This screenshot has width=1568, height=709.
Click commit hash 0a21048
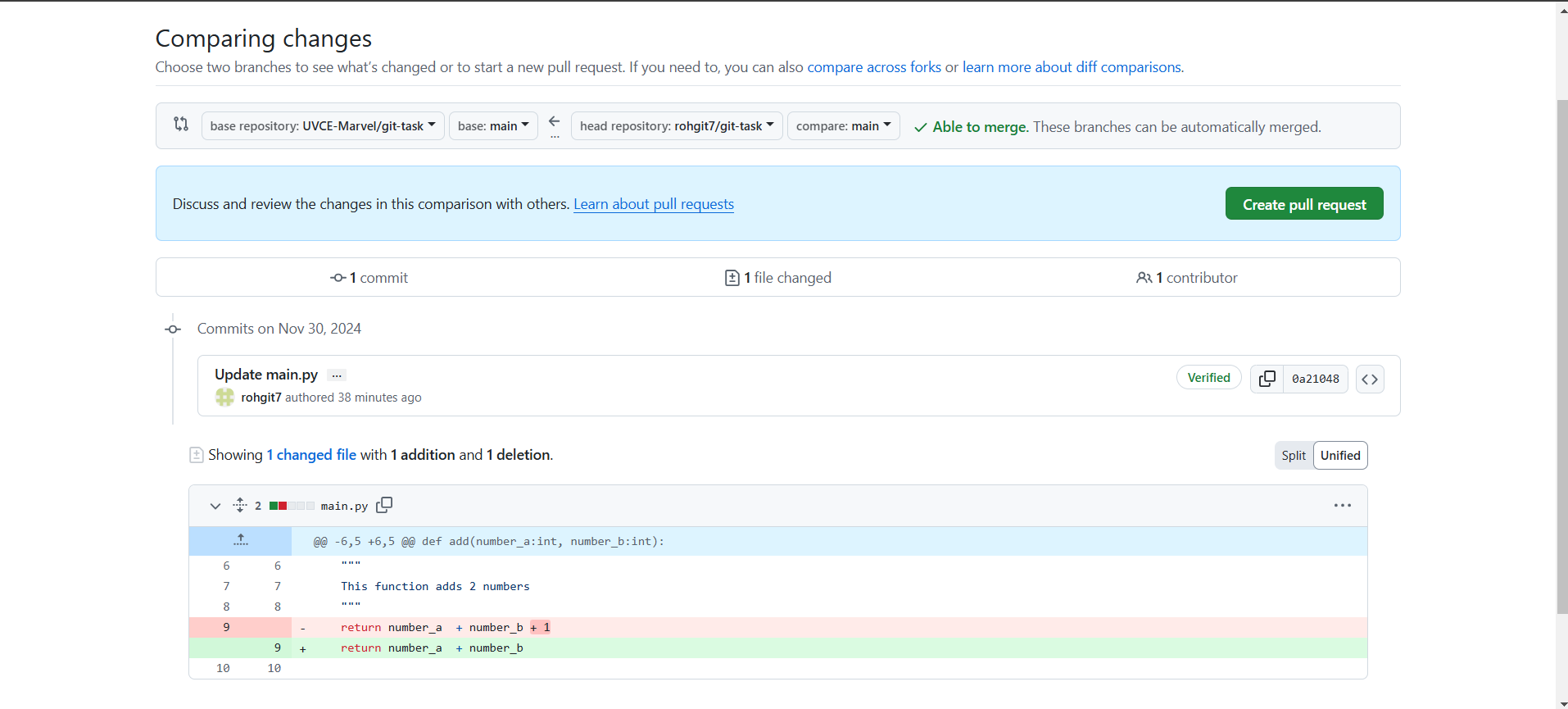tap(1315, 379)
